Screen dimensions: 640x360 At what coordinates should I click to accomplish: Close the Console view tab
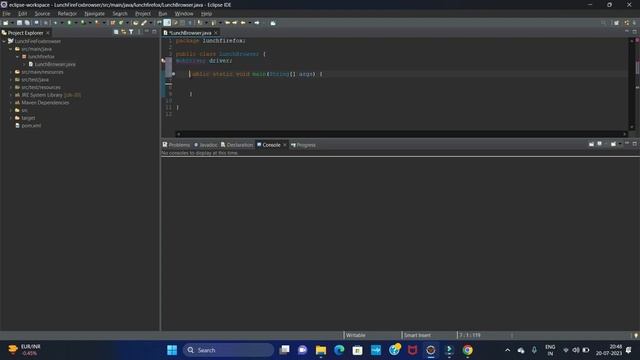284,145
